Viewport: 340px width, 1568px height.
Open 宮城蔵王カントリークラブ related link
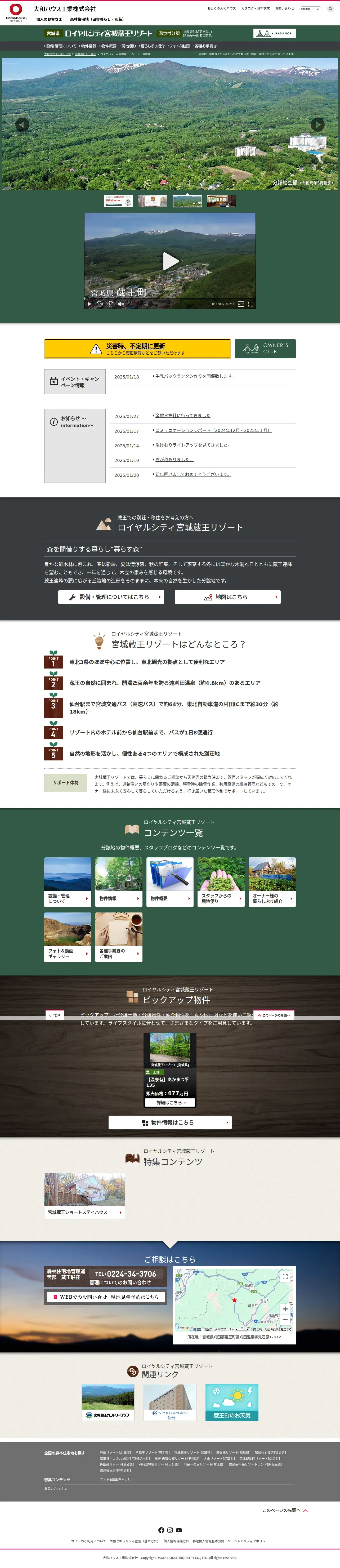(x=108, y=1402)
